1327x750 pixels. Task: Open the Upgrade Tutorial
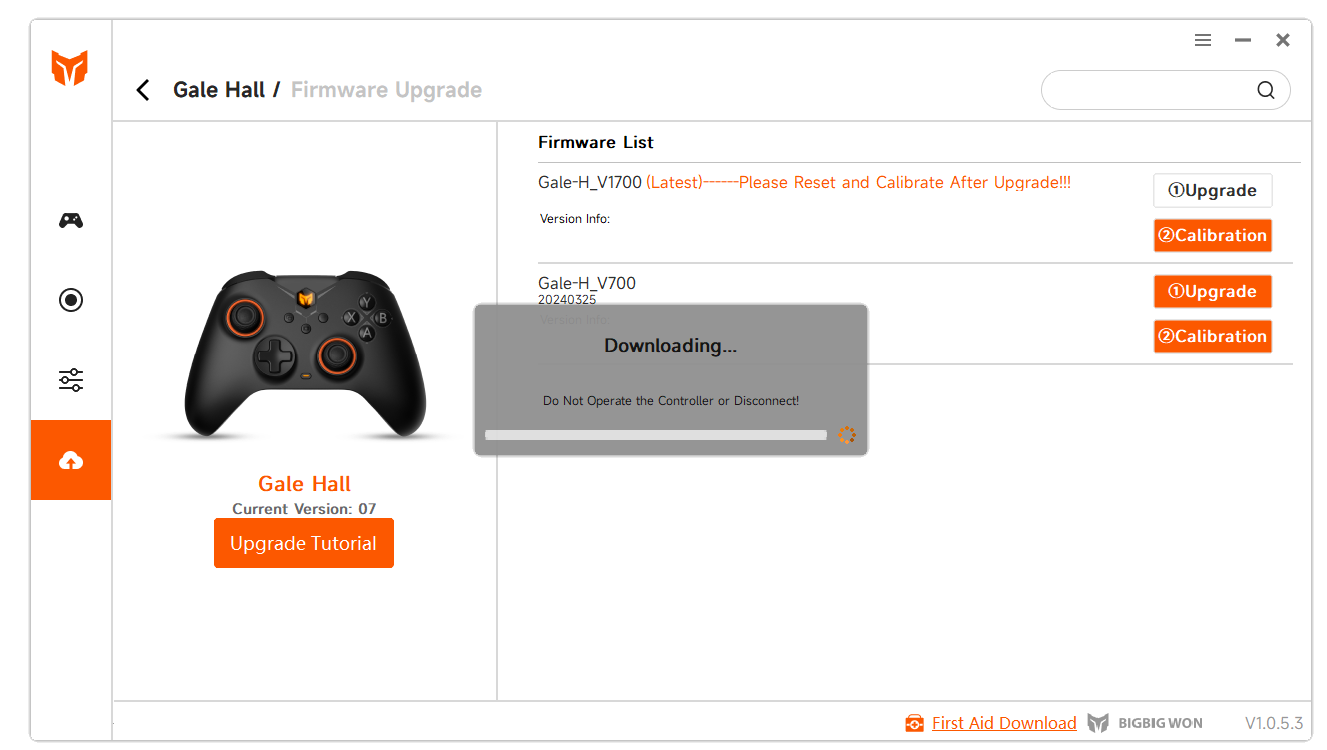304,543
